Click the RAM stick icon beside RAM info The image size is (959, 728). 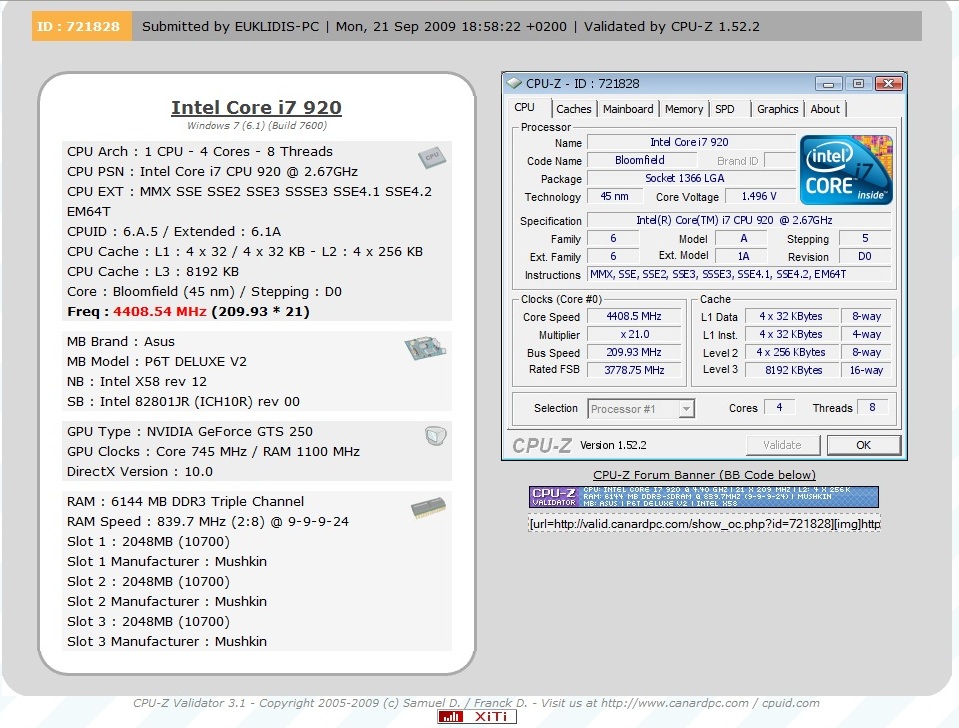click(428, 508)
